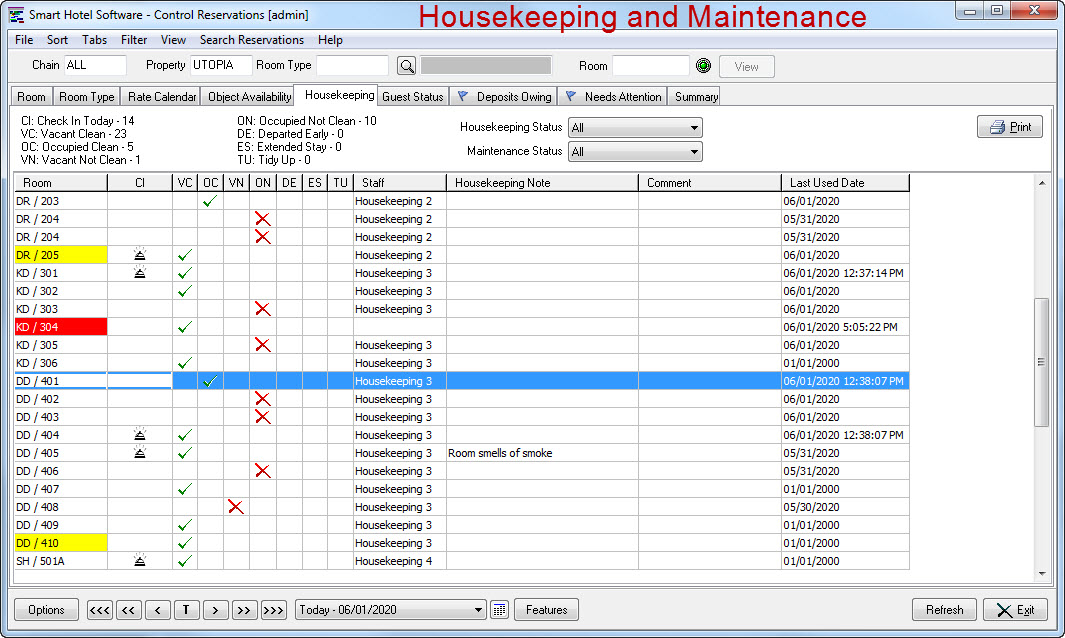
Task: Click the green round indicator next to Room field
Action: (x=703, y=65)
